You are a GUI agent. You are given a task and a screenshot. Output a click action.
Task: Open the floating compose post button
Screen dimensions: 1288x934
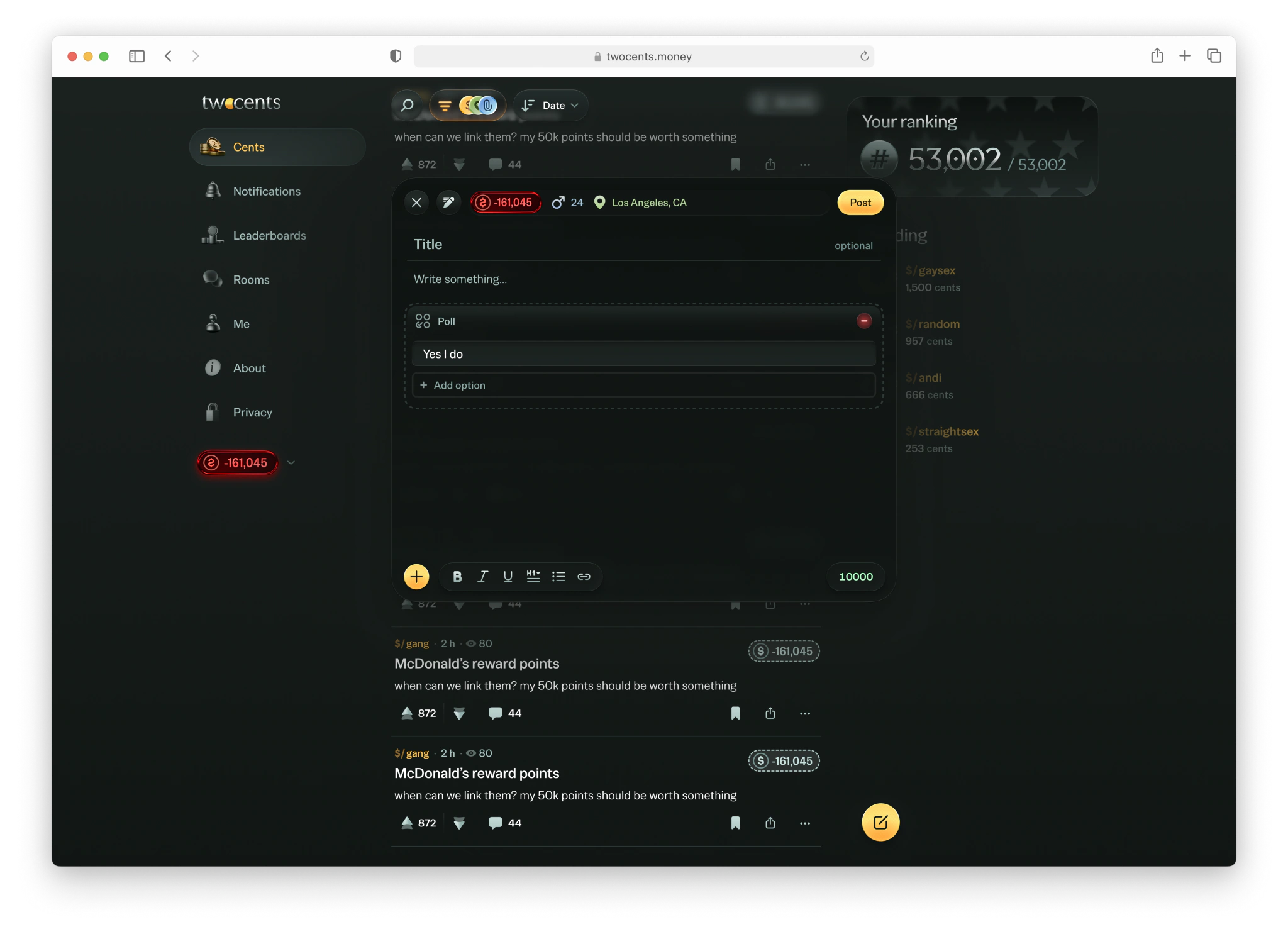point(880,822)
